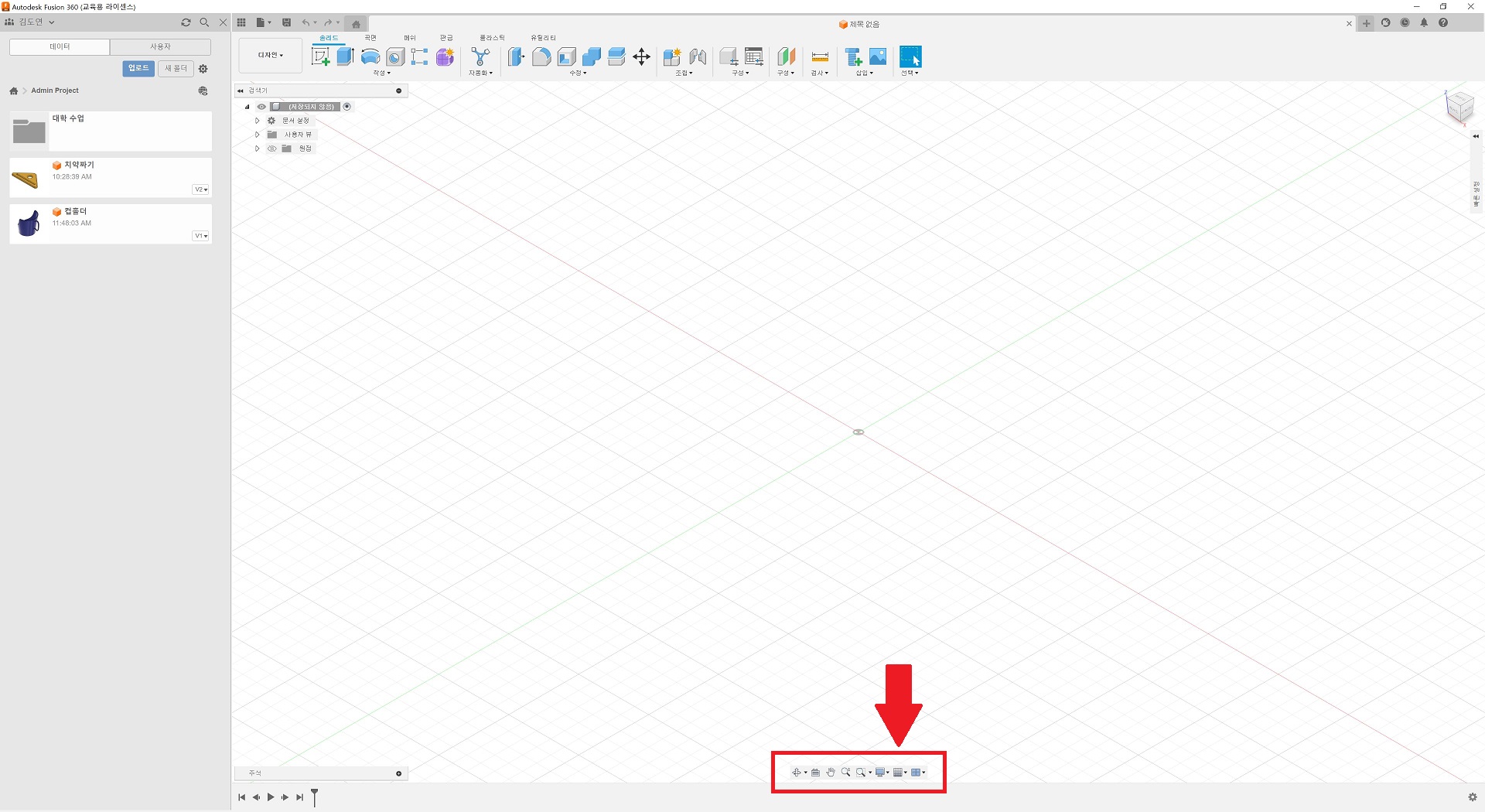The width and height of the screenshot is (1485, 812).
Task: Open Grid and Snaps settings dropdown
Action: pyautogui.click(x=900, y=773)
